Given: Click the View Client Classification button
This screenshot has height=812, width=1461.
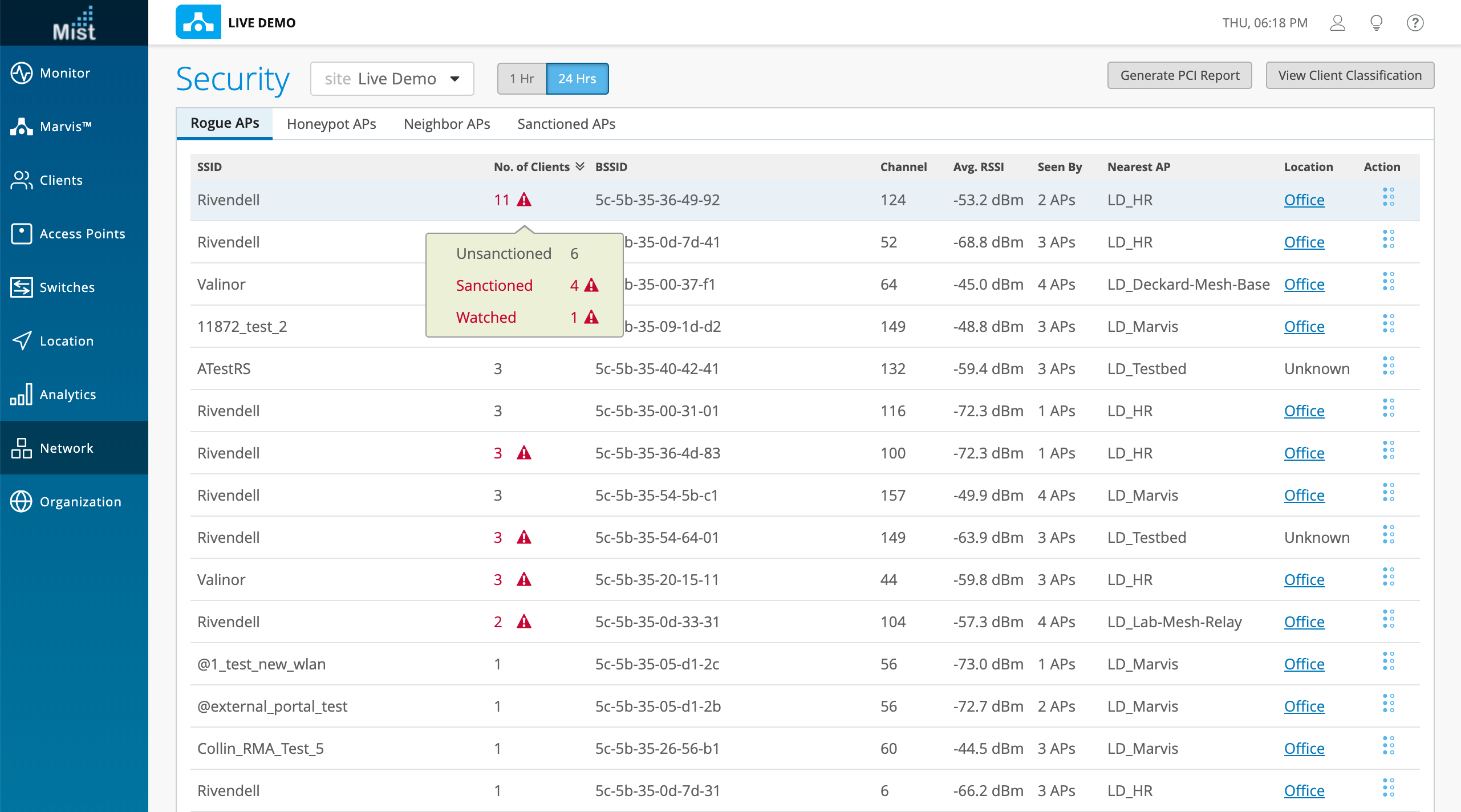Looking at the screenshot, I should (x=1349, y=75).
